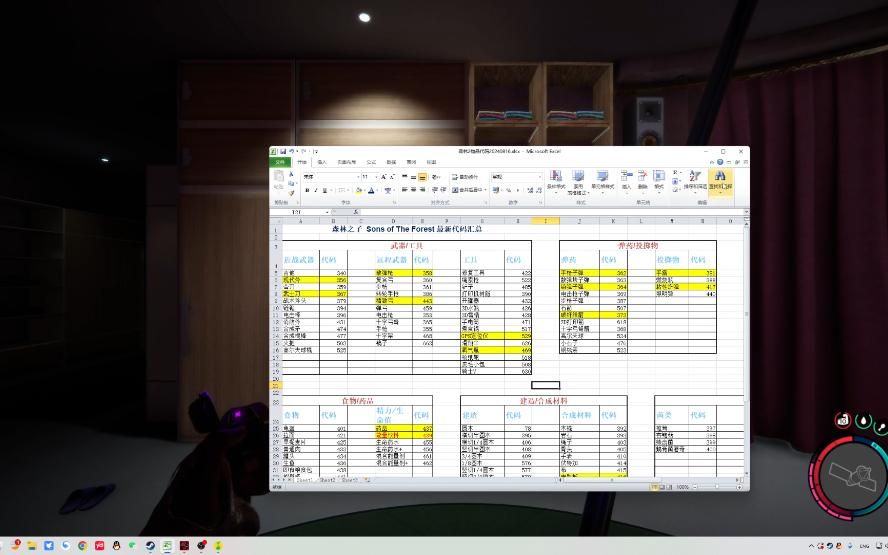Click the Wrap Text (自动换行) button
Viewport: 888px width, 555px height.
point(465,177)
